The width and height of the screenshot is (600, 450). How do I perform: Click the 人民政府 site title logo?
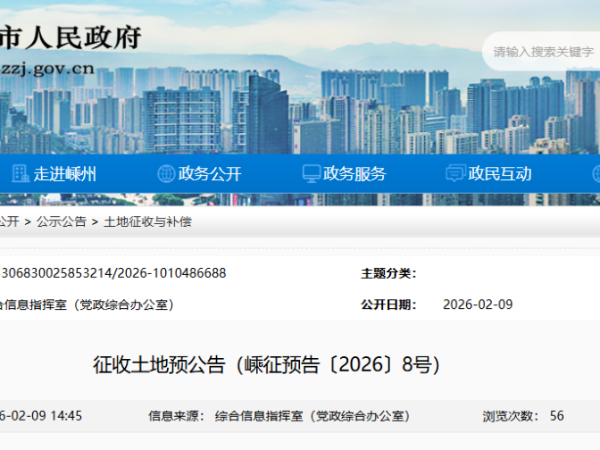pyautogui.click(x=70, y=37)
